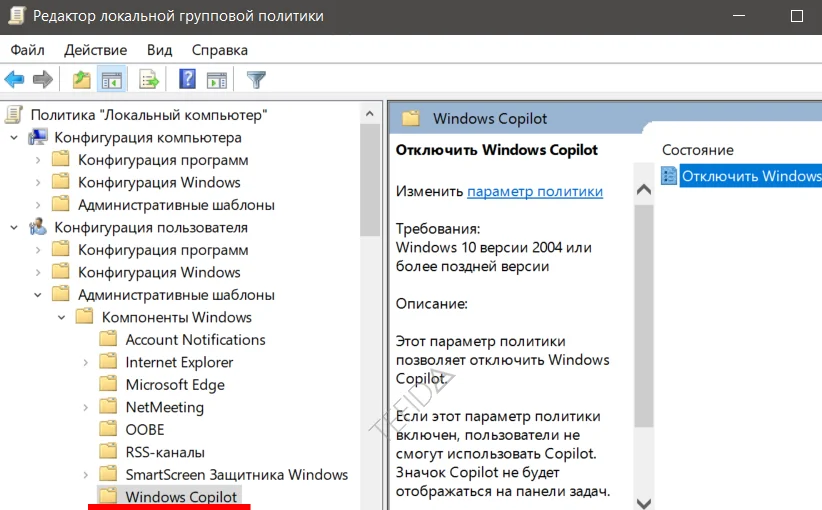
Task: Select the Windows Copilot tree folder
Action: [x=181, y=496]
